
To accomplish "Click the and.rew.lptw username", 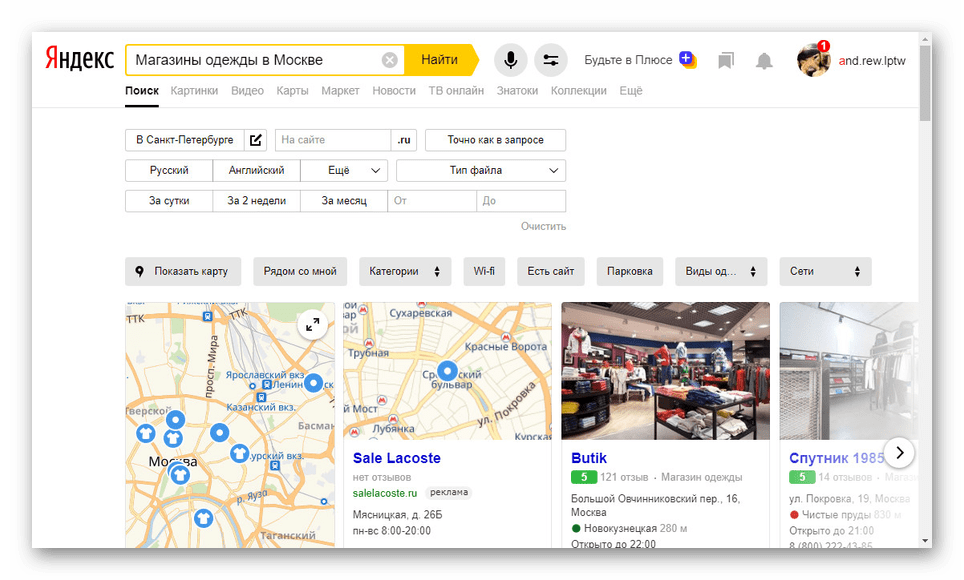I will point(872,60).
